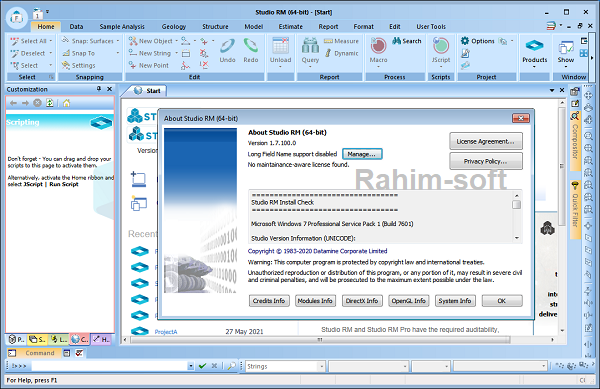Click the System Info button
Viewport: 600px width, 389px height.
coord(455,301)
